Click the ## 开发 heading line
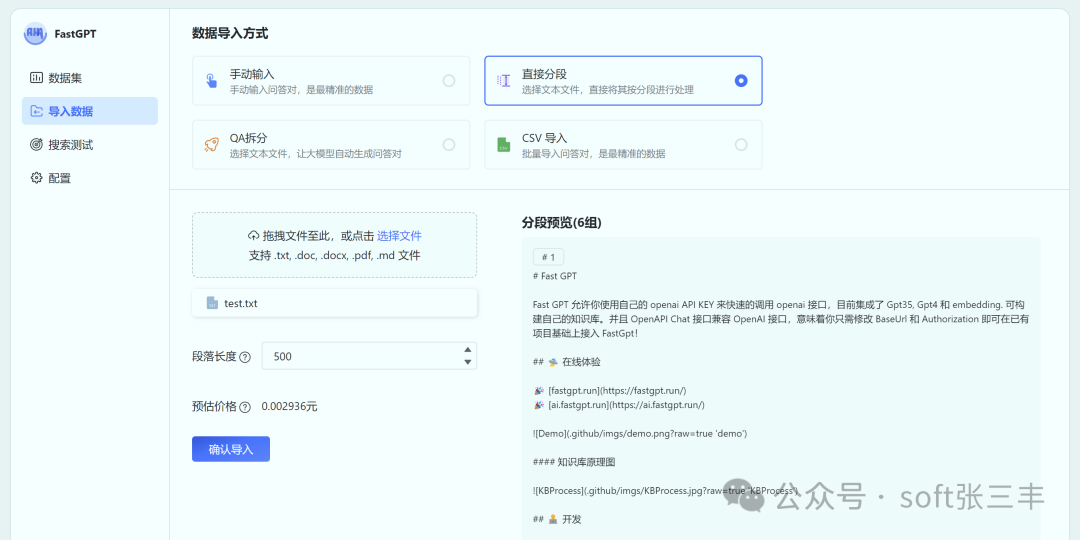1080x540 pixels. pos(557,519)
